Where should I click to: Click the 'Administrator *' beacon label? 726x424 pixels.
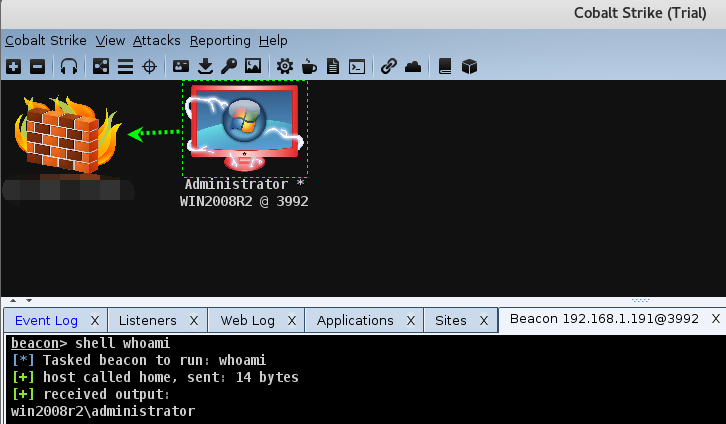point(244,184)
